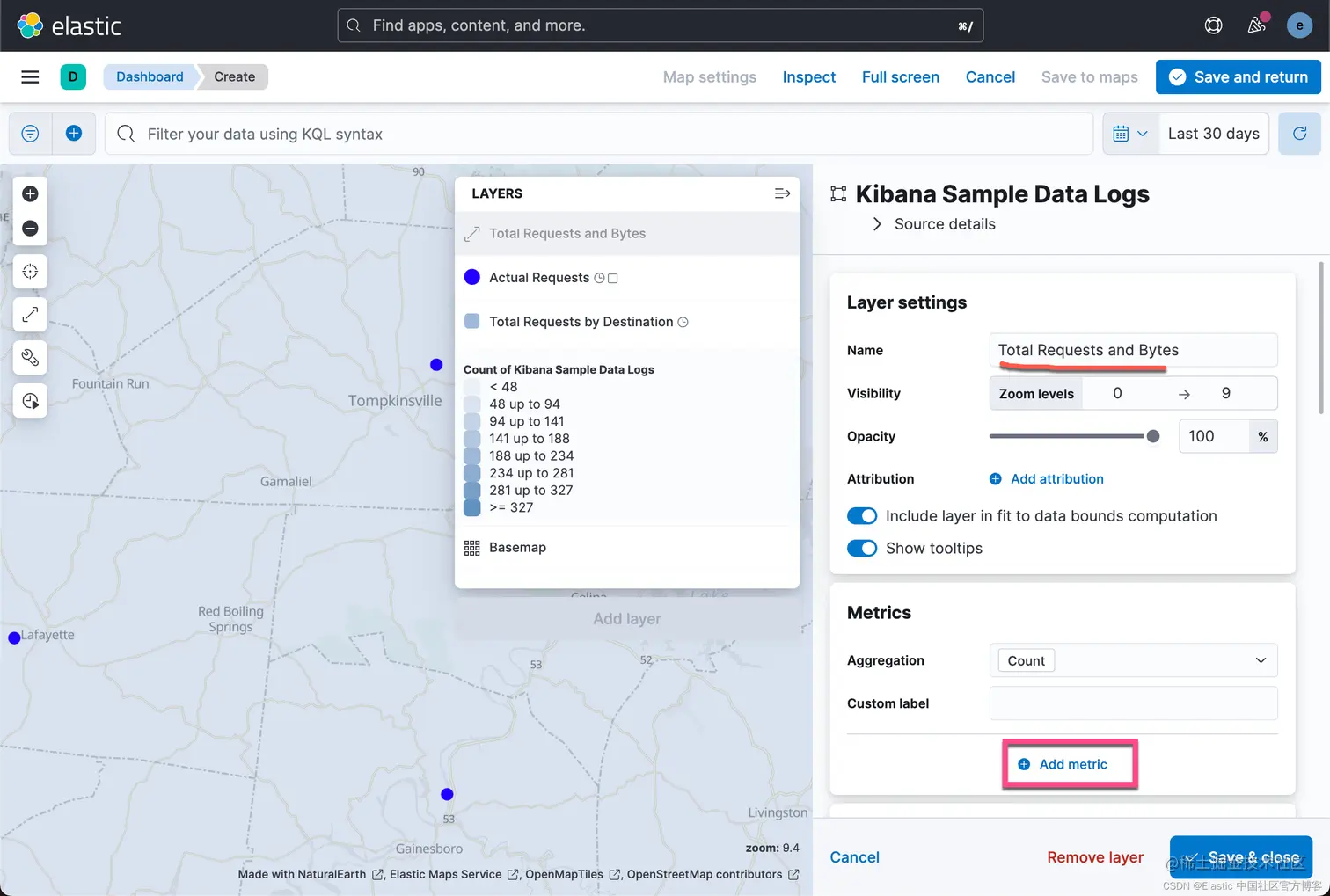Click the square icon beside Actual Requests
Image resolution: width=1330 pixels, height=896 pixels.
[613, 279]
